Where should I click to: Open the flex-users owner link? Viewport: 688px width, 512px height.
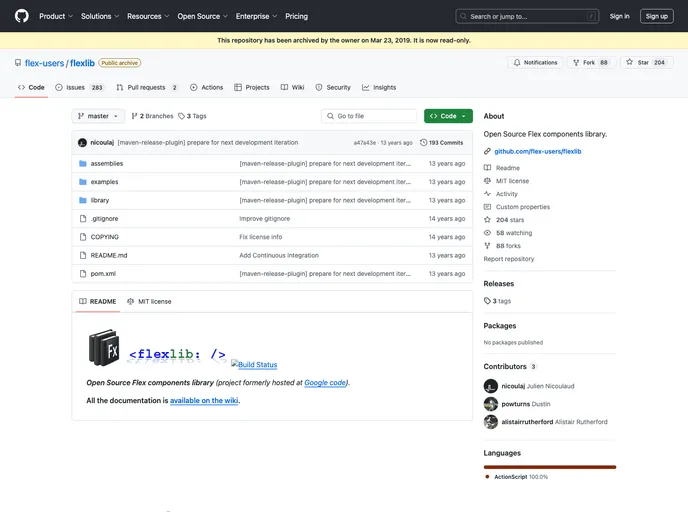44,63
